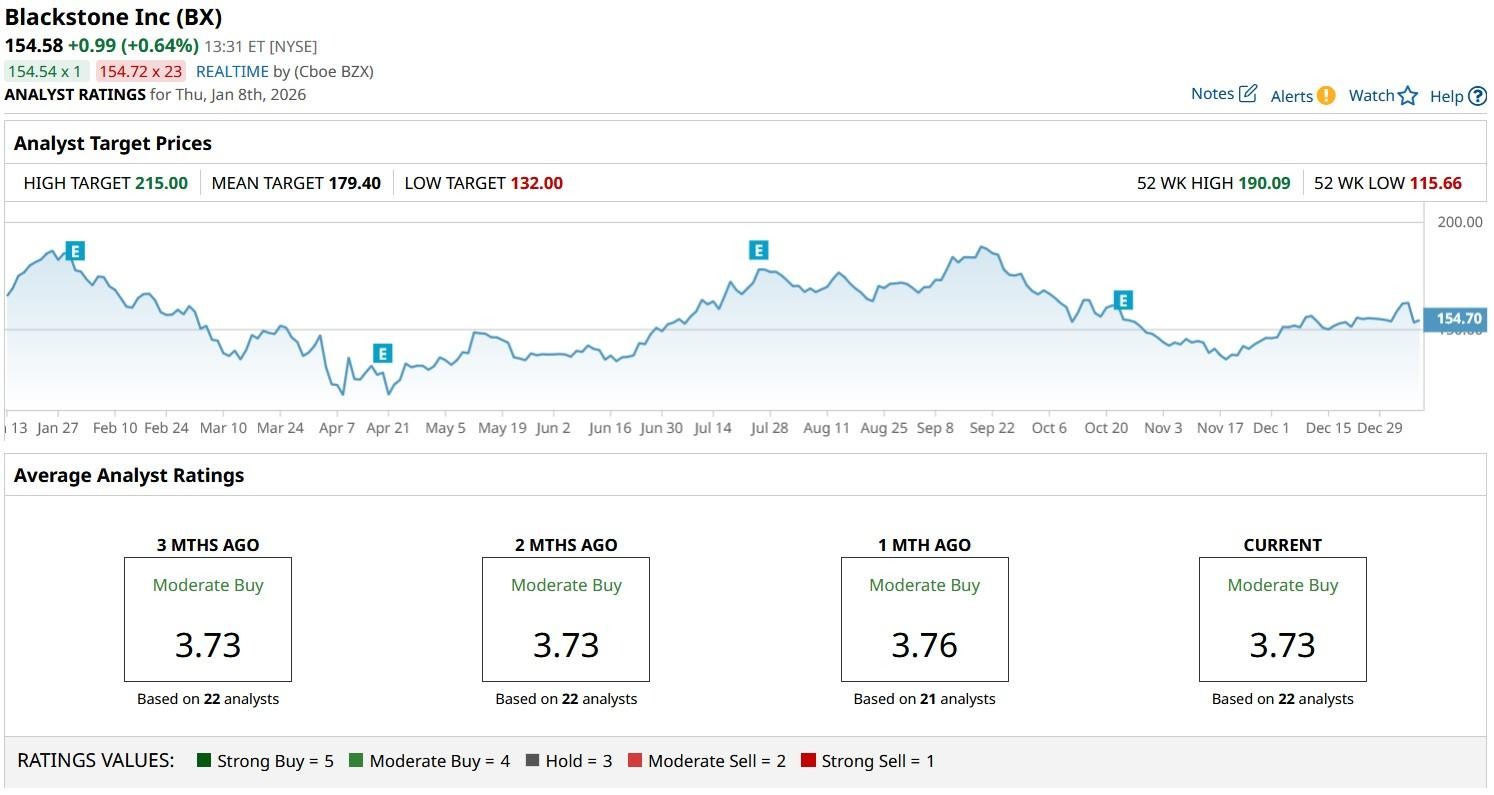The image size is (1494, 795).
Task: Select the CURRENT rating box
Action: pyautogui.click(x=1282, y=619)
